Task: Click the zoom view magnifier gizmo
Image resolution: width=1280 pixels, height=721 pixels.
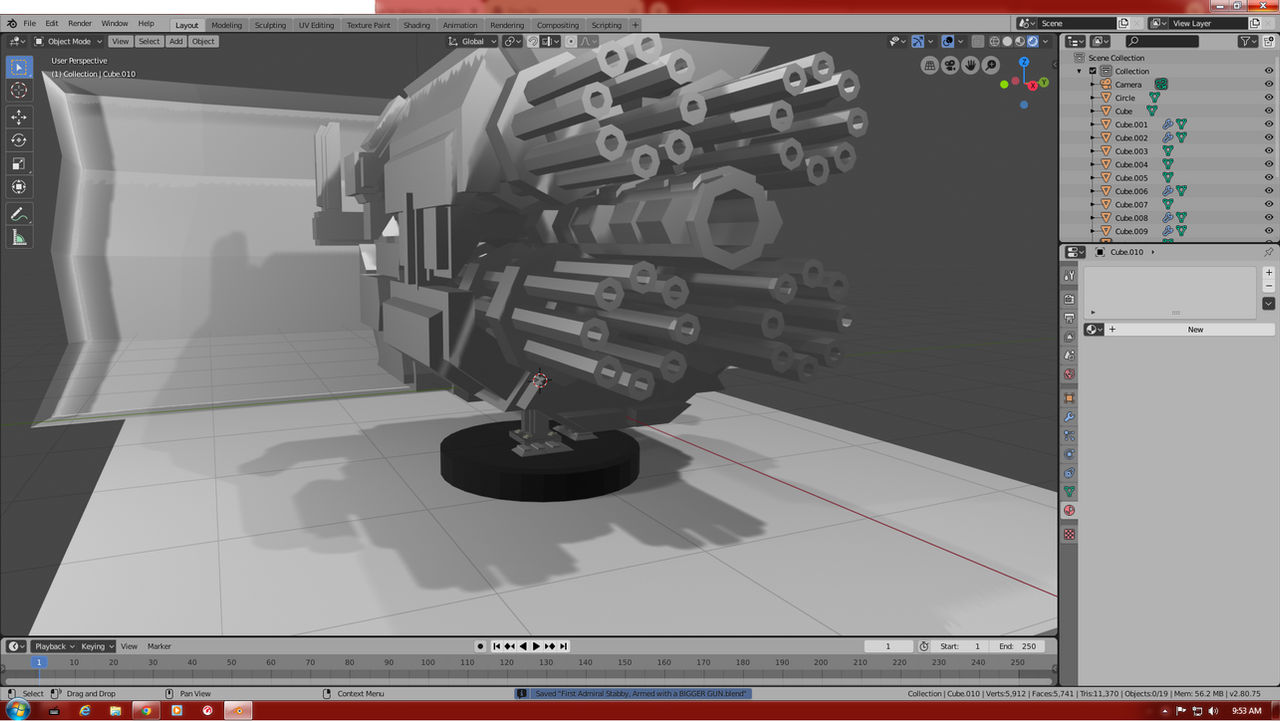Action: click(x=990, y=65)
